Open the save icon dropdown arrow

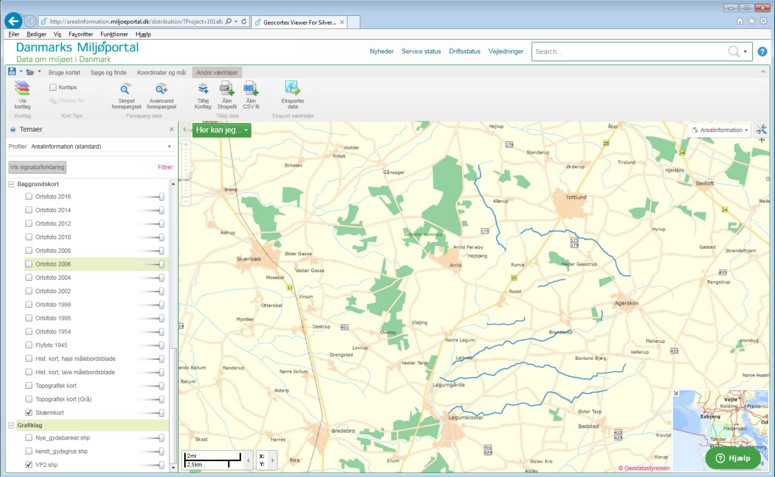(x=21, y=72)
